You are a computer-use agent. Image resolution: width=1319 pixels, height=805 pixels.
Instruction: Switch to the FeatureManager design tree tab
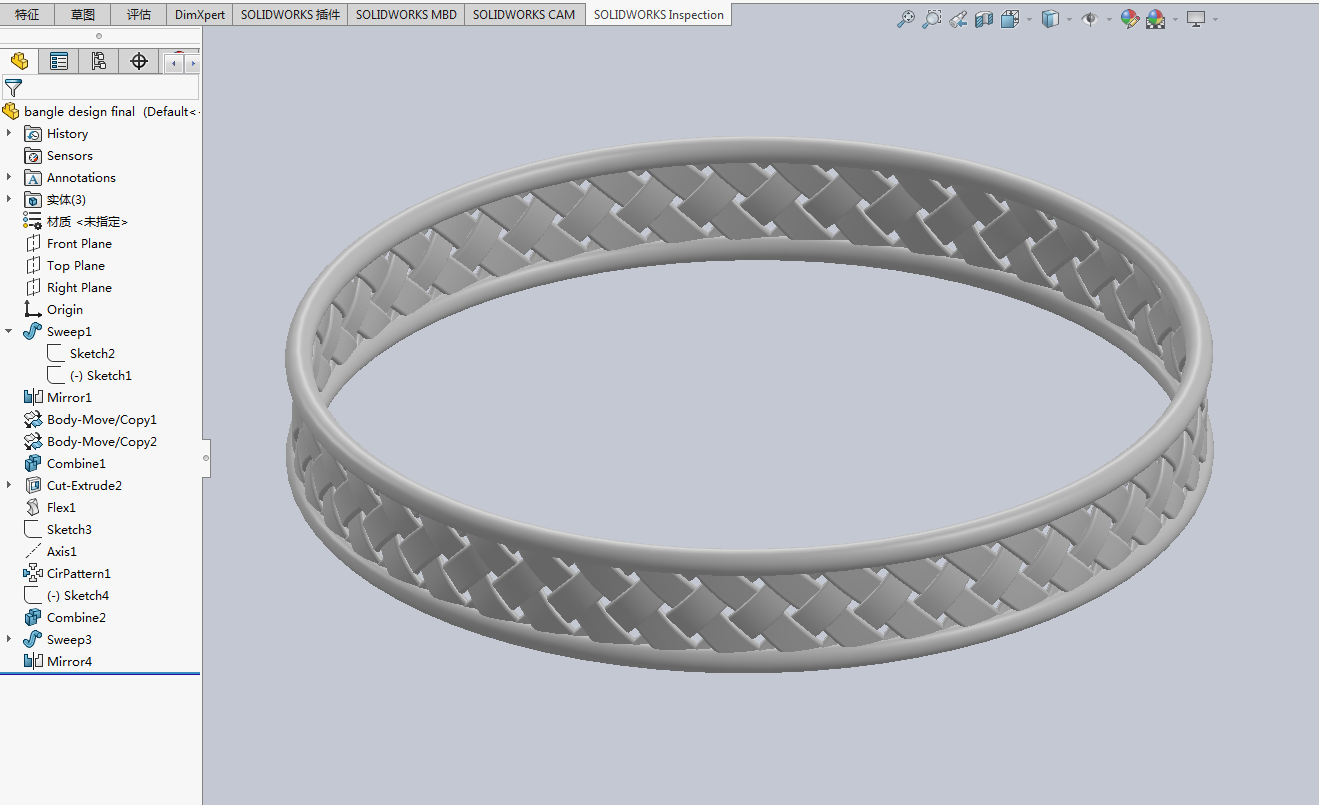click(x=19, y=62)
